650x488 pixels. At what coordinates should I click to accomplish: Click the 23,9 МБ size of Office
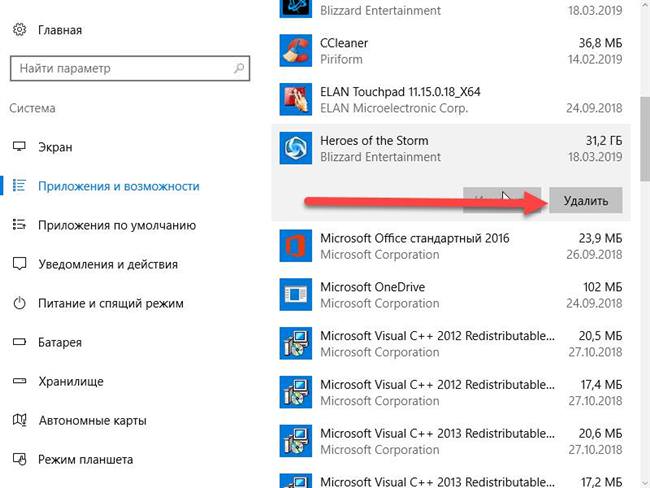pos(600,238)
